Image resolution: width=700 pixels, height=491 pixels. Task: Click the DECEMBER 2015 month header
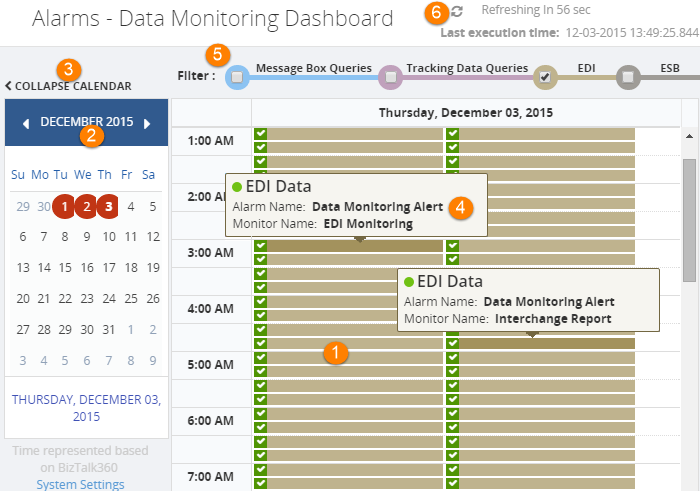(87, 121)
